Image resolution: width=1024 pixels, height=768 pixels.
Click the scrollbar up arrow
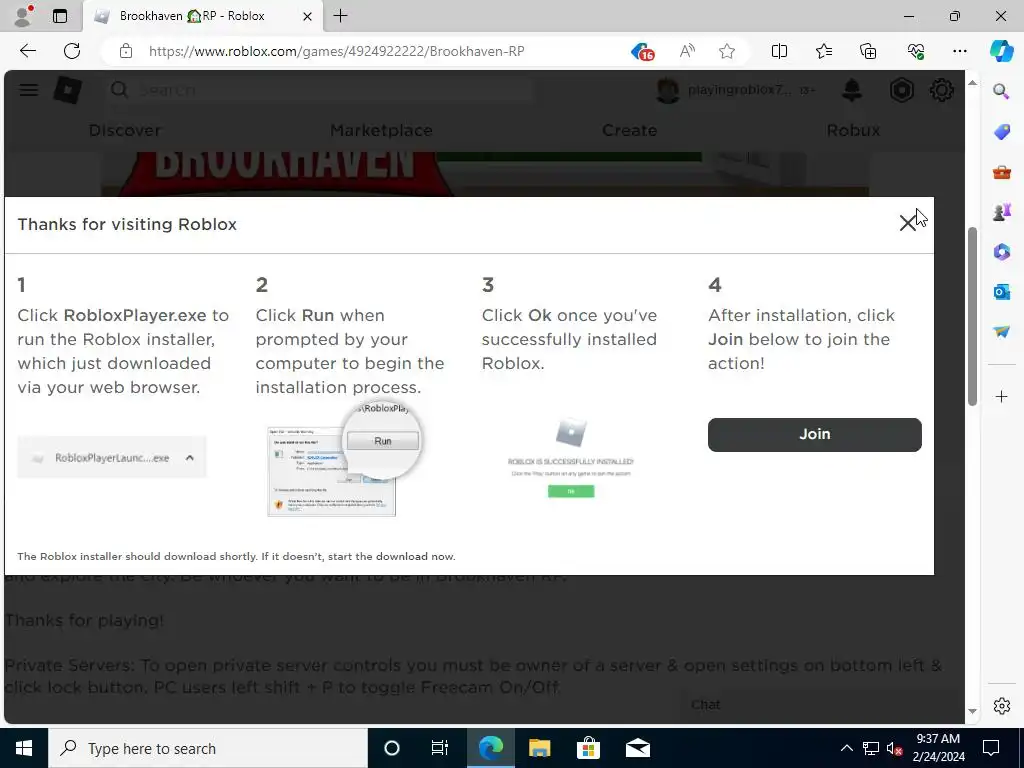(x=972, y=83)
